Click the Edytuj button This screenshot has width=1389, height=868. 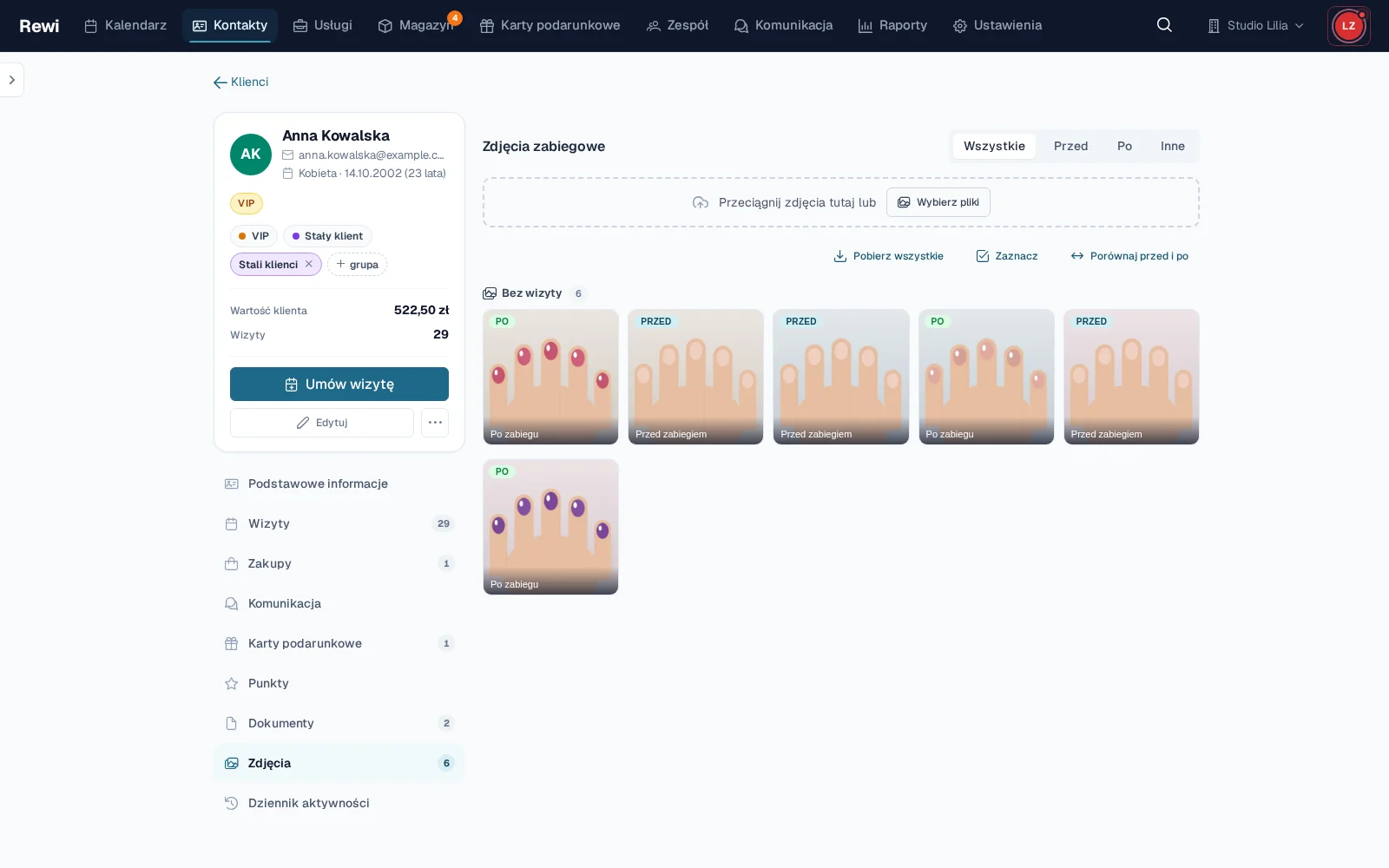(322, 423)
